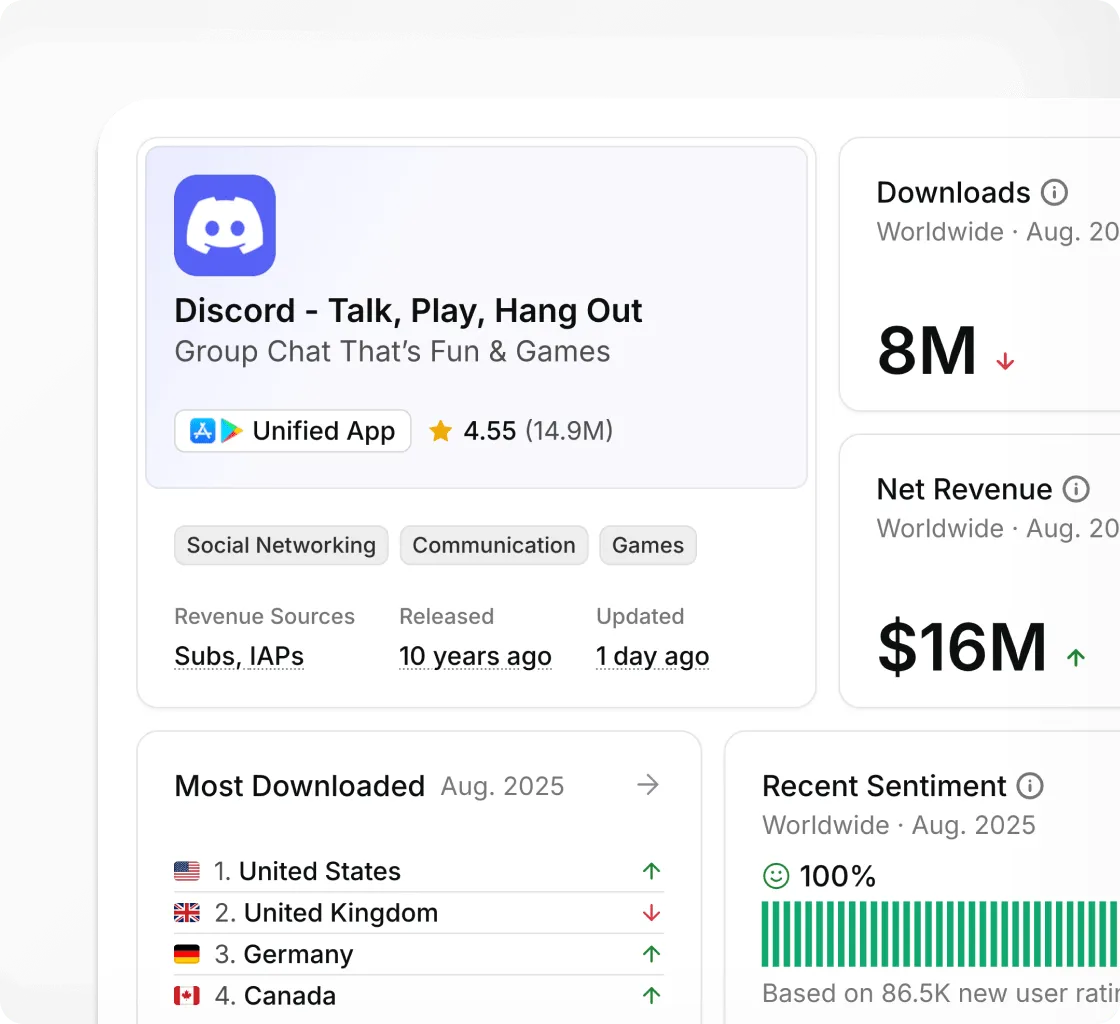This screenshot has height=1024, width=1120.
Task: Open the Communication category tag
Action: coord(494,546)
